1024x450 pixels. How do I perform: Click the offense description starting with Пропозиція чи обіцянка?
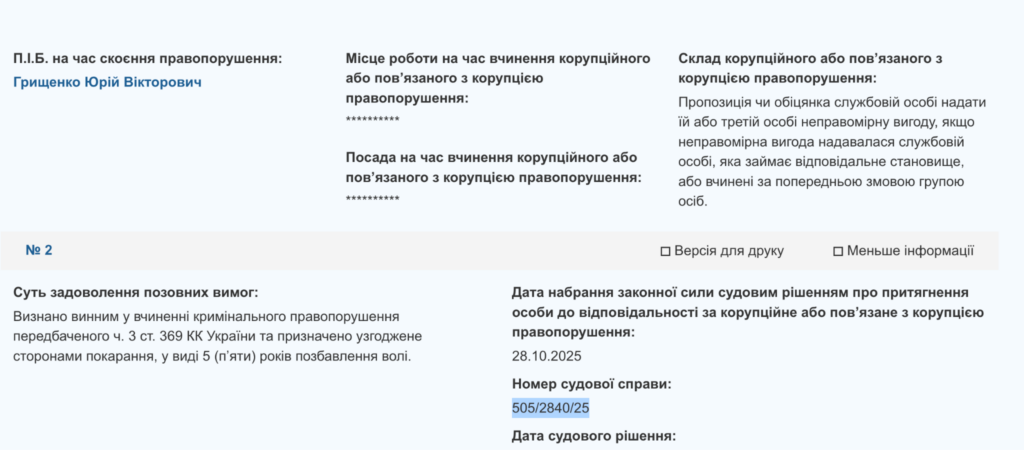833,152
